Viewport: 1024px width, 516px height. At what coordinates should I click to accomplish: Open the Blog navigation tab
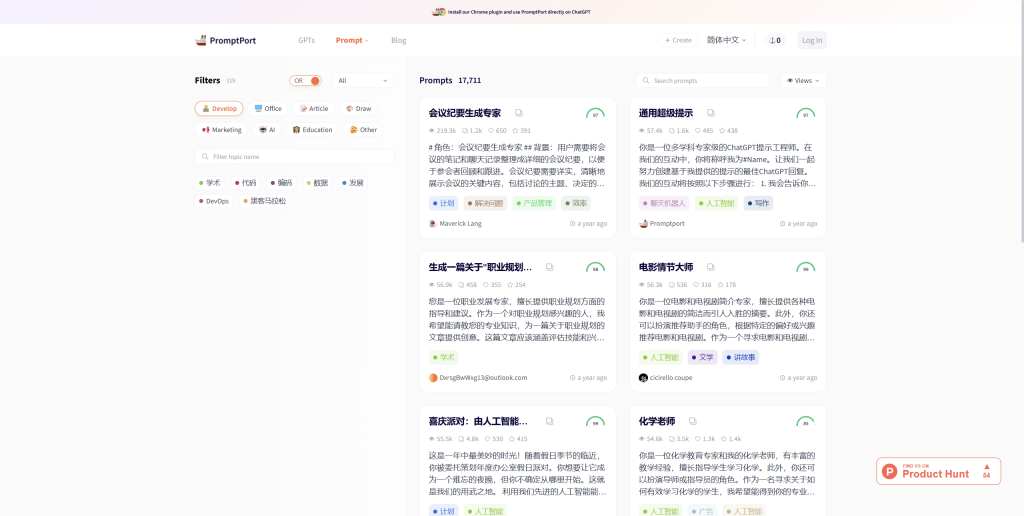[x=398, y=40]
